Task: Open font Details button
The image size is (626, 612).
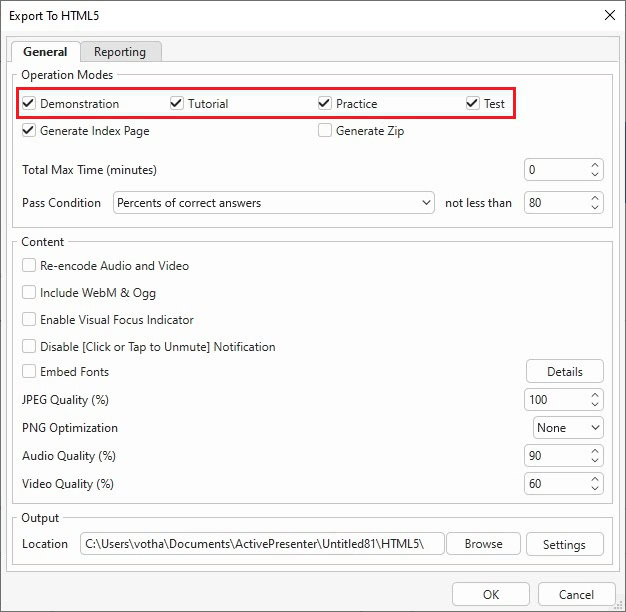Action: coord(564,372)
